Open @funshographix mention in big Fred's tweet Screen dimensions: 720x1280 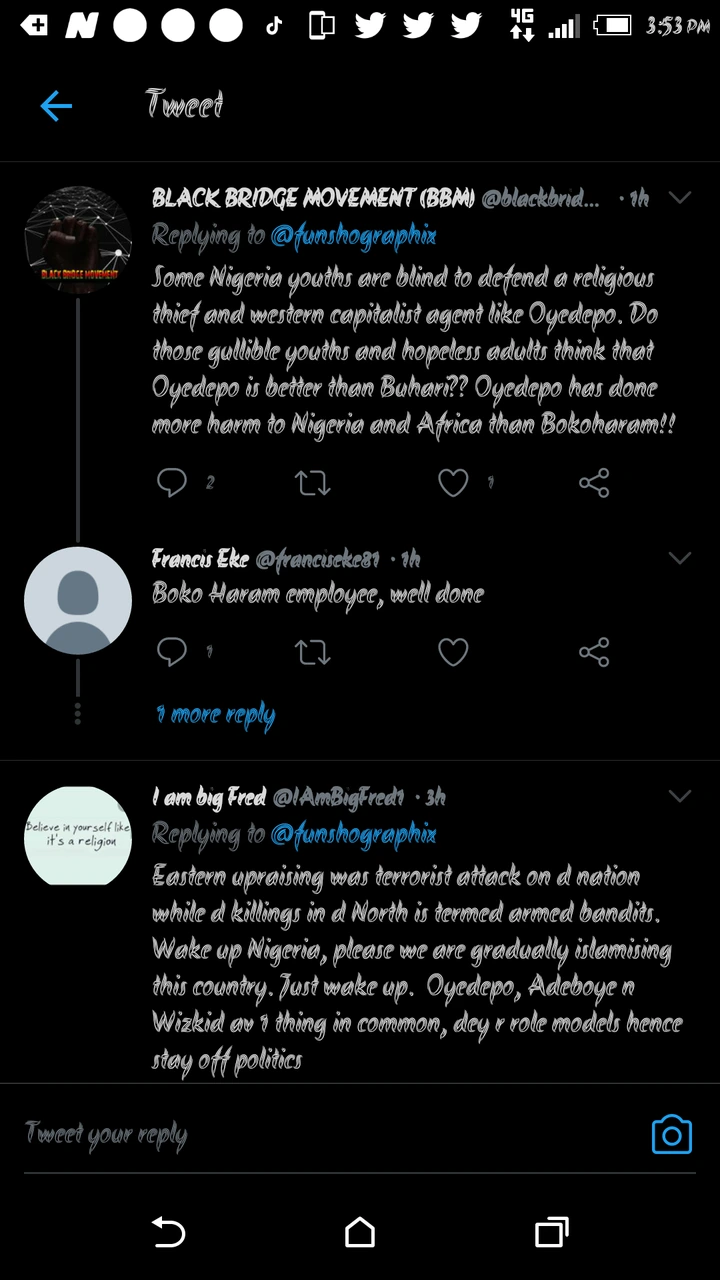tap(353, 834)
